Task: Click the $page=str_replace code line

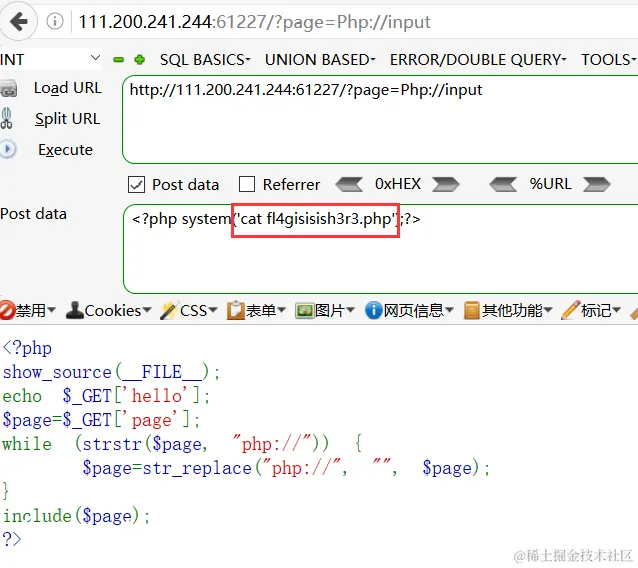Action: pos(286,468)
